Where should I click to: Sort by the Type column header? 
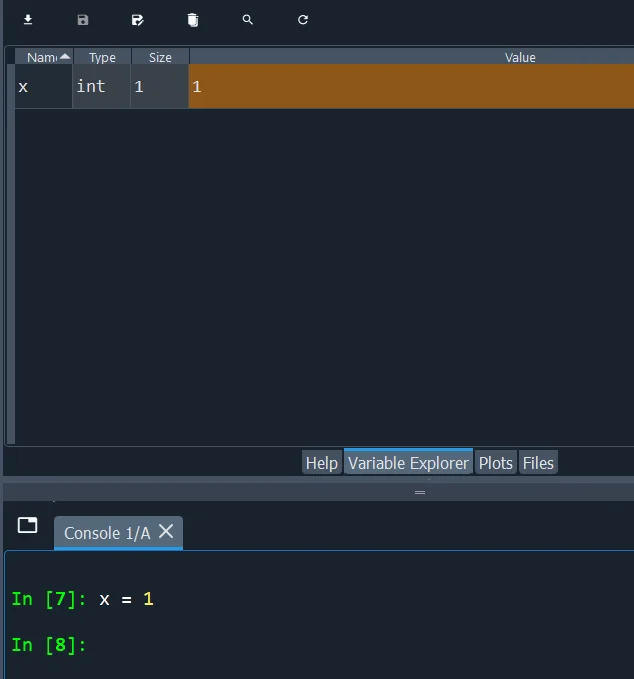pyautogui.click(x=102, y=57)
